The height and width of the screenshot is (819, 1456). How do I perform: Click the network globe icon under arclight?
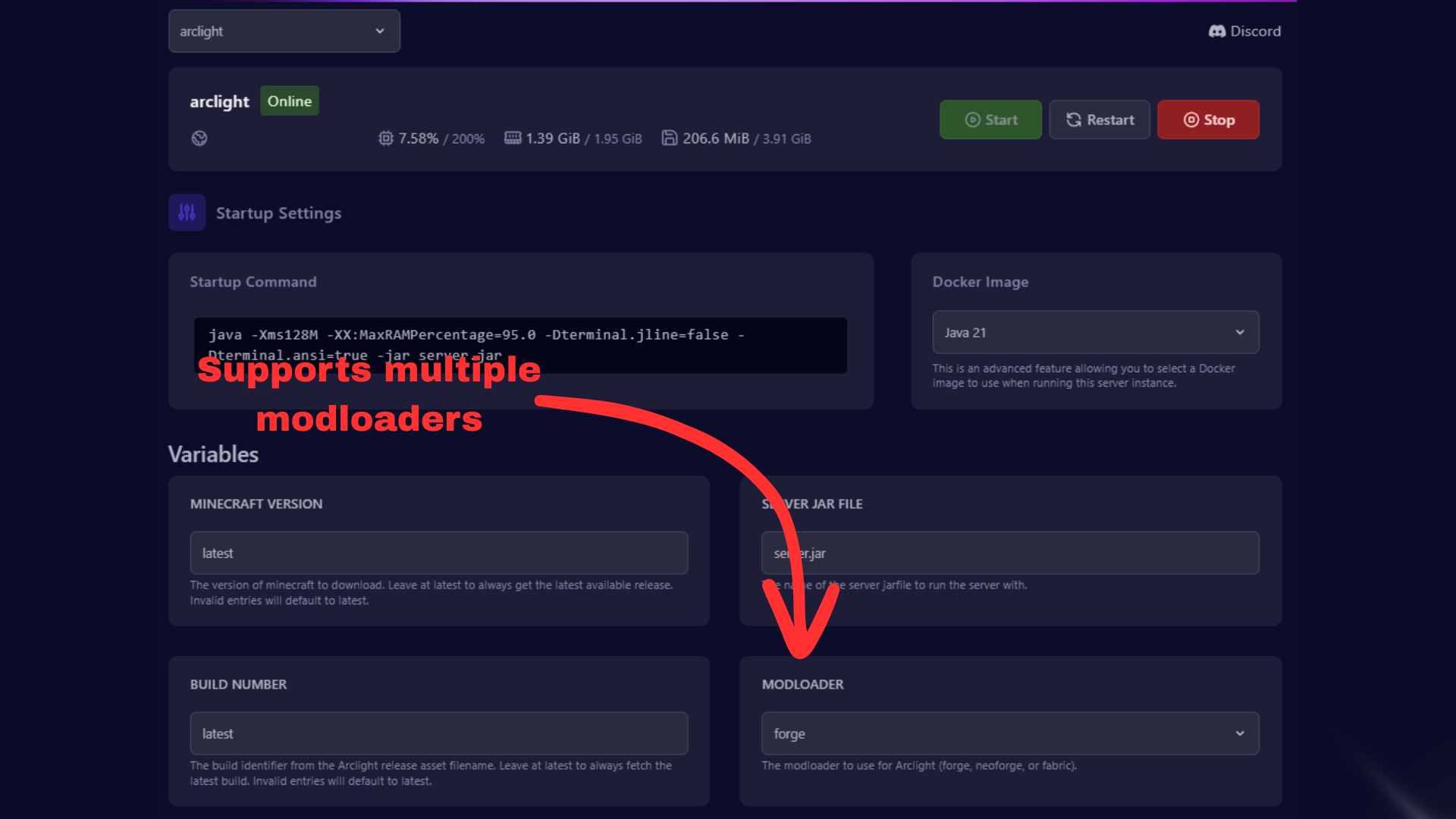click(199, 138)
